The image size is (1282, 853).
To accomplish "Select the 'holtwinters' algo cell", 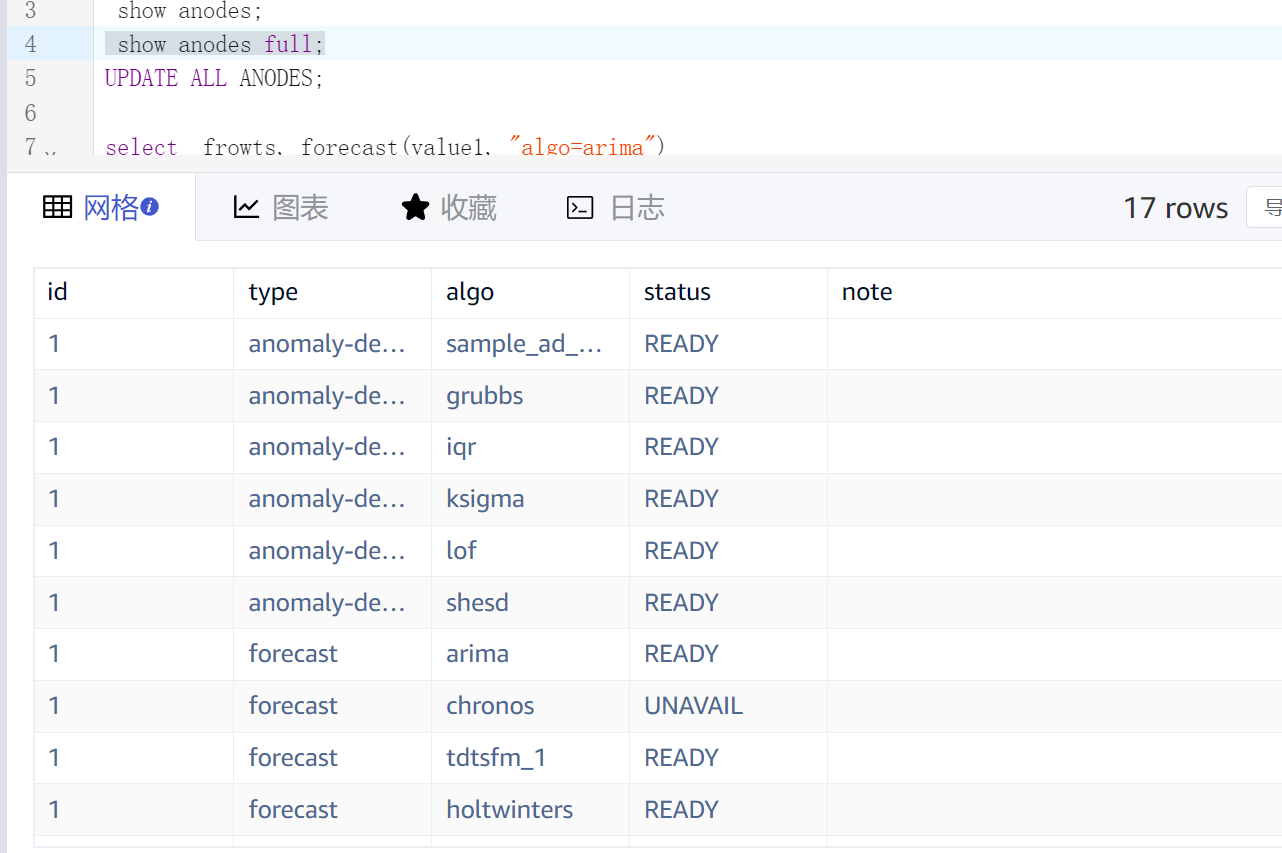I will (509, 810).
